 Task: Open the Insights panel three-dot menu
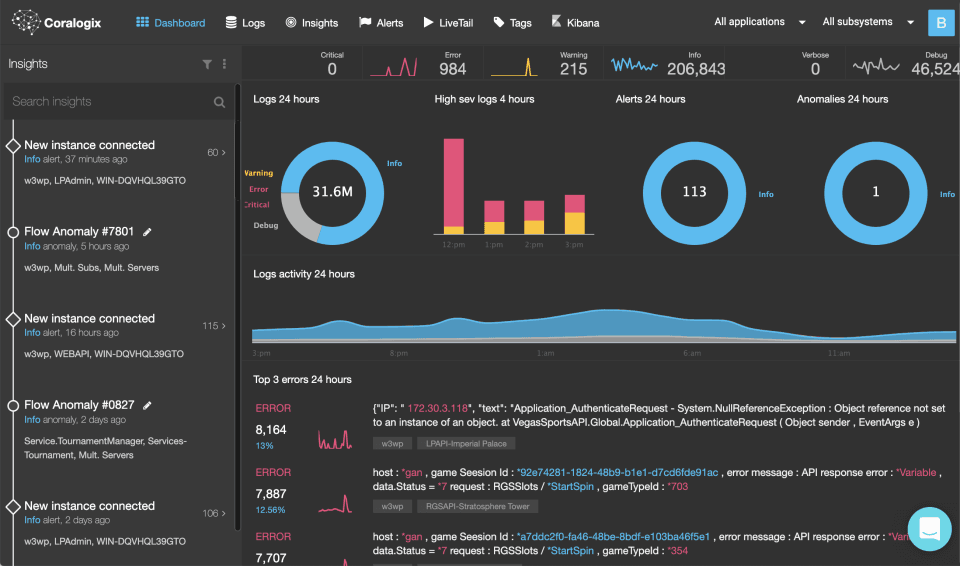pyautogui.click(x=224, y=64)
